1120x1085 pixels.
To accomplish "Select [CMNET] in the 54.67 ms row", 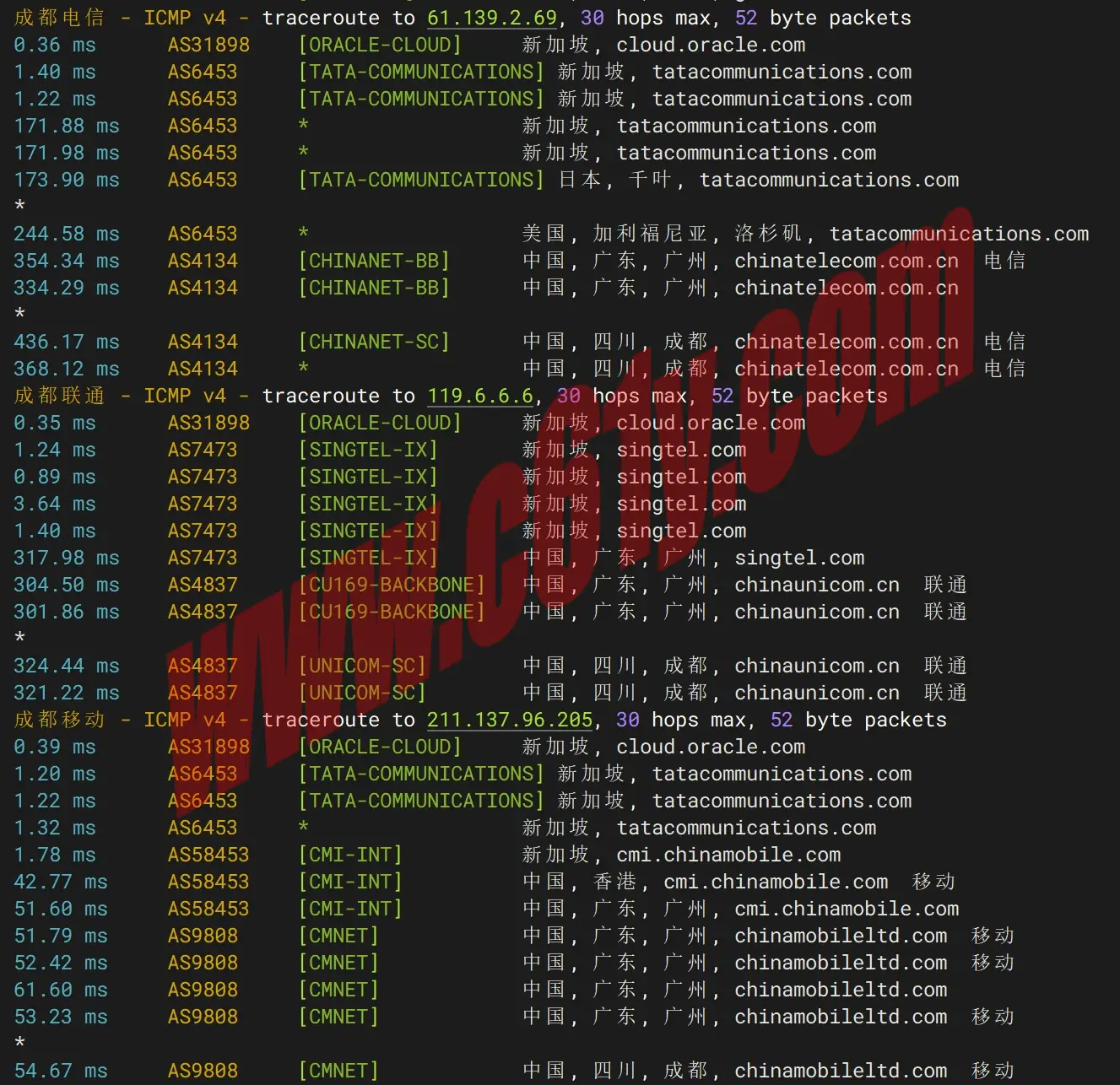I will point(338,1071).
